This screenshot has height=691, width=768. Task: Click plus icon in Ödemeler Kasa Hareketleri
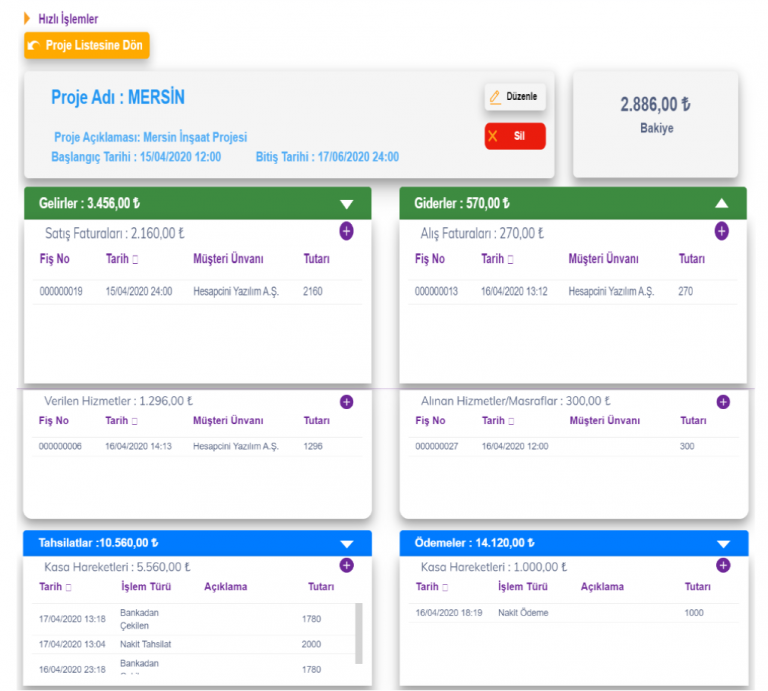[723, 565]
